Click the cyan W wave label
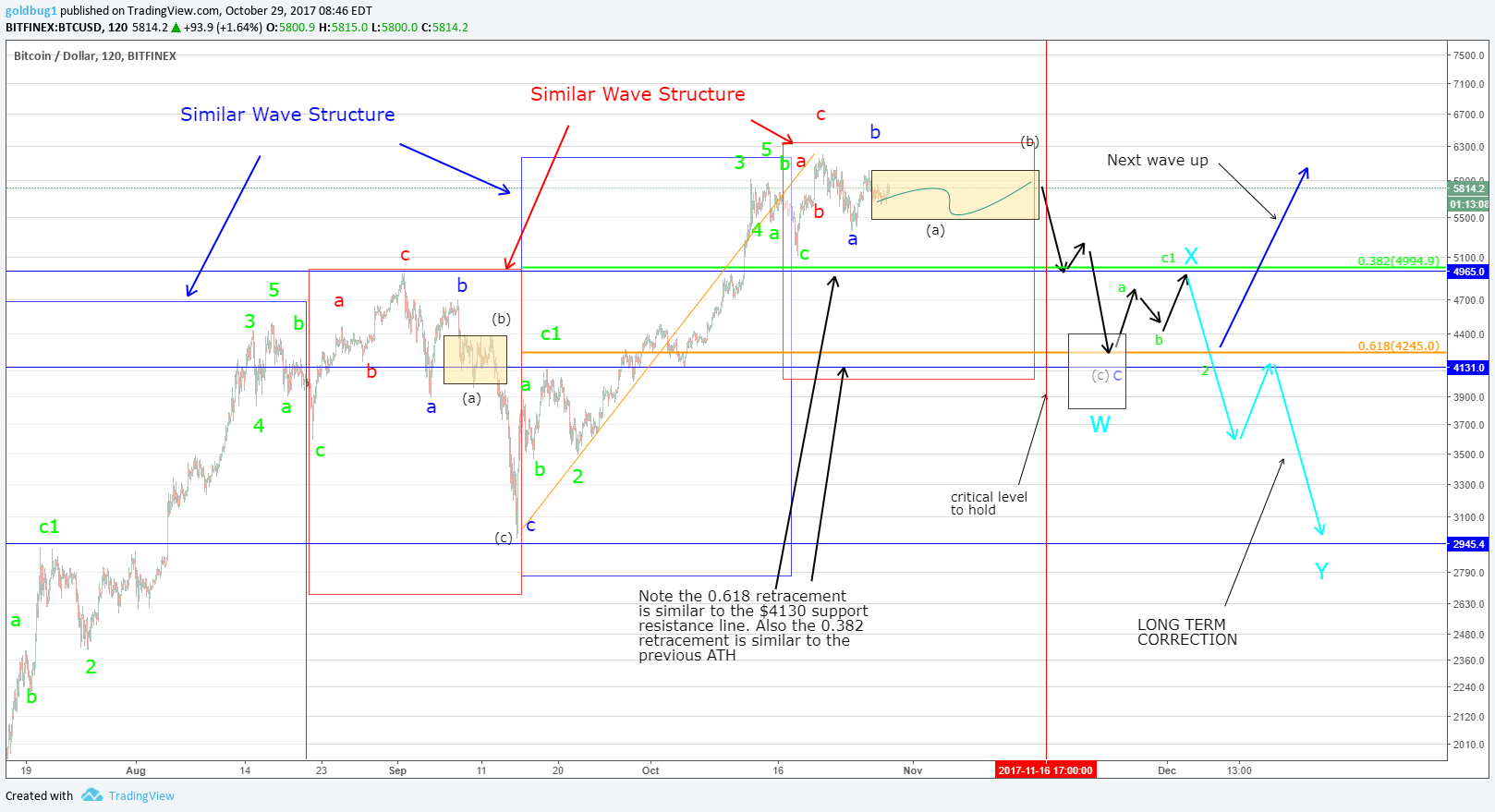This screenshot has height=812, width=1495. (x=1100, y=425)
